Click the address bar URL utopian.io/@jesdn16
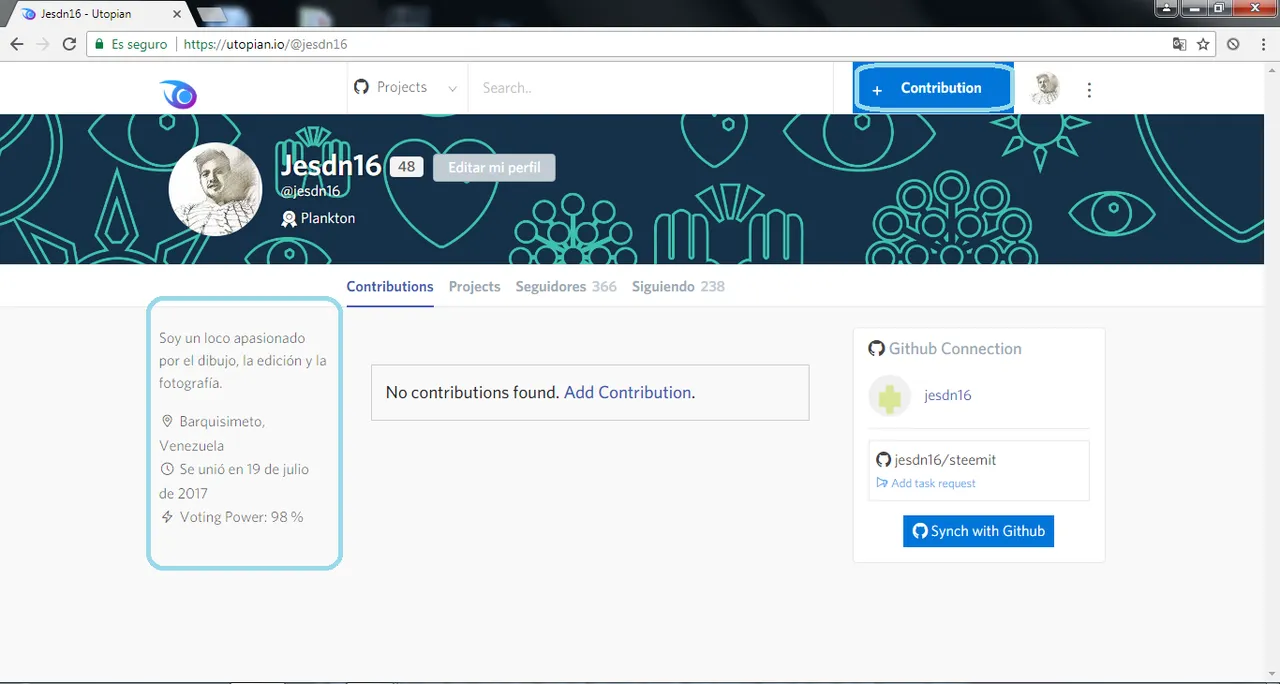This screenshot has height=684, width=1280. point(266,45)
